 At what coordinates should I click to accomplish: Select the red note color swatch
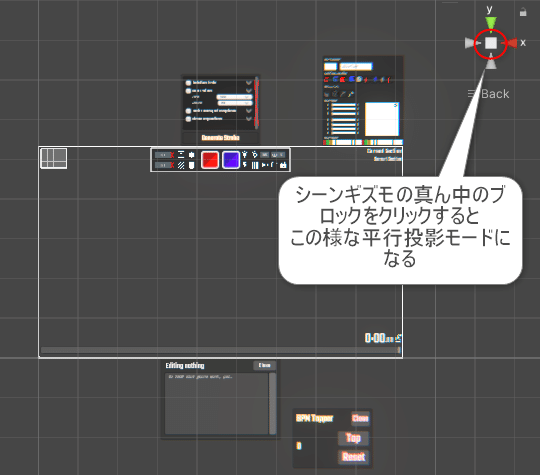[210, 160]
